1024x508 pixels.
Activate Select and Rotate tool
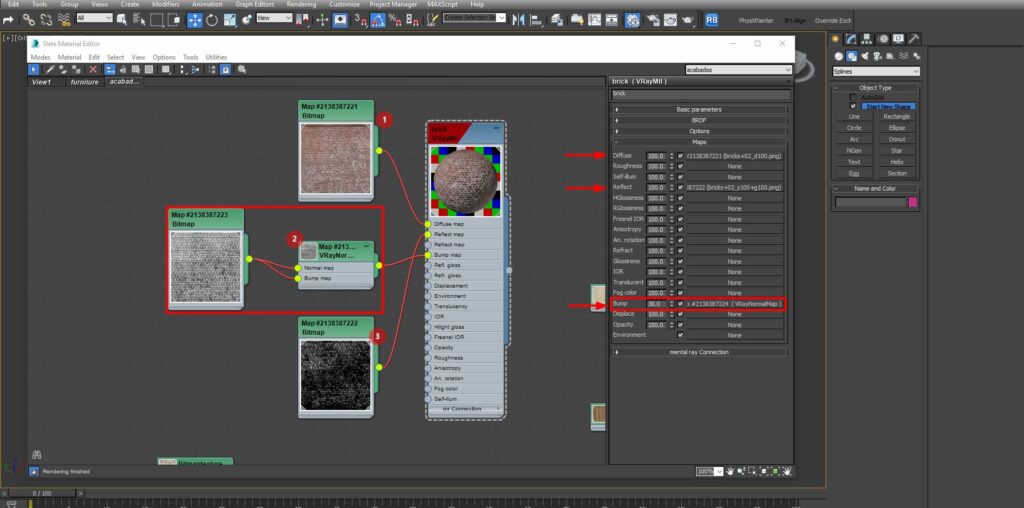tap(212, 20)
